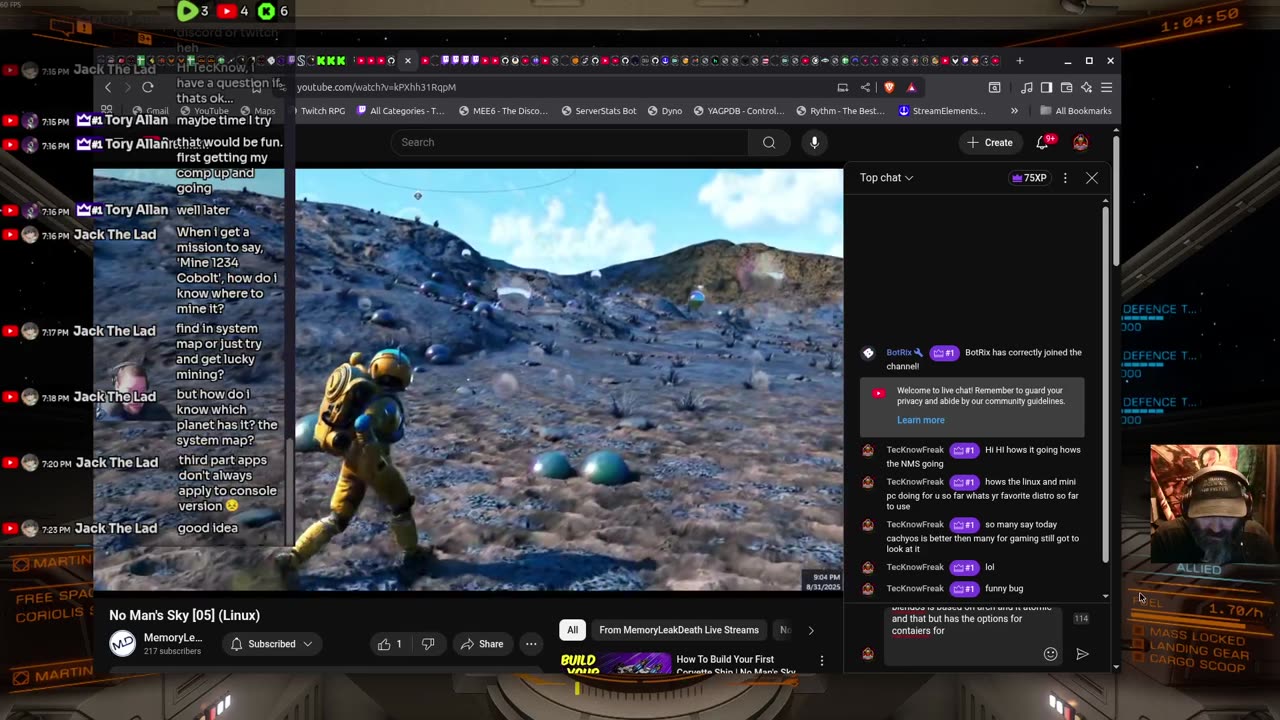
Task: Open the Leo AI sparkle icon
Action: pos(1086,87)
